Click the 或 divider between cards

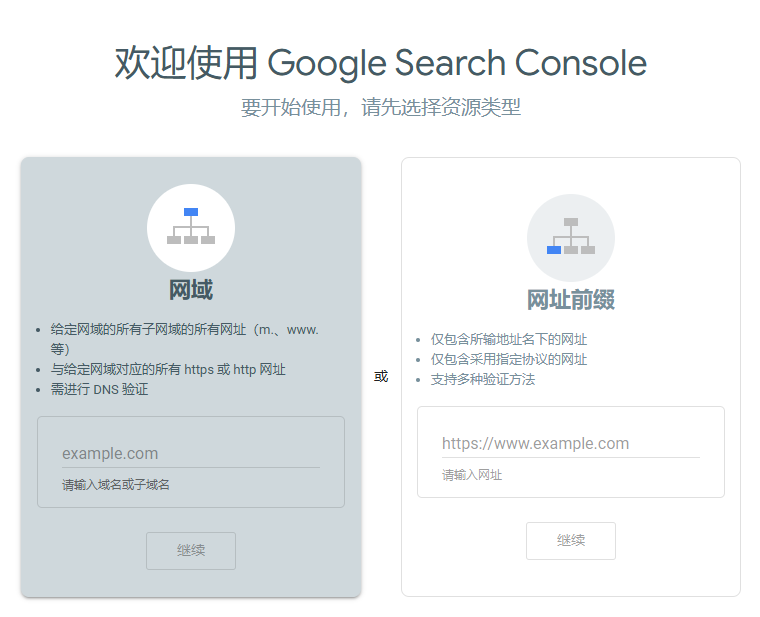point(381,377)
